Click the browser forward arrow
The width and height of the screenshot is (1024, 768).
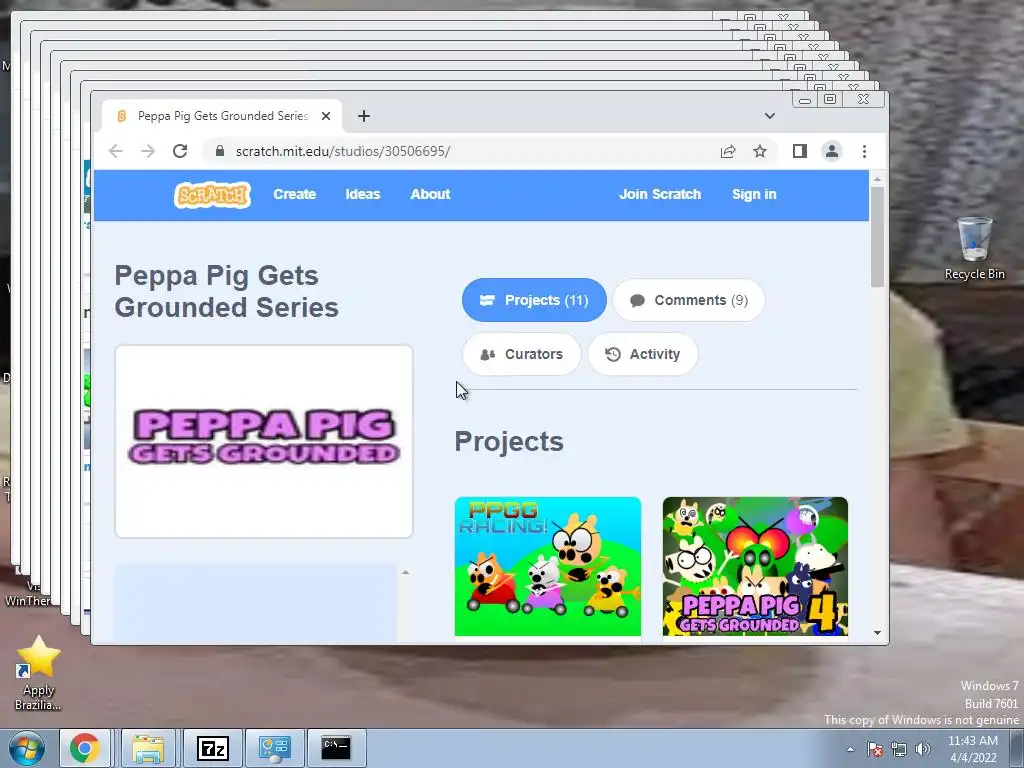(148, 152)
